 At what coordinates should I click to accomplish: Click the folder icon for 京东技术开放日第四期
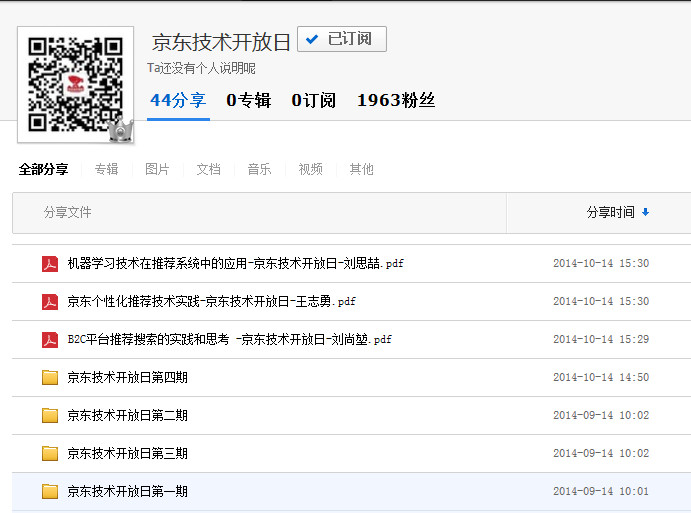click(50, 378)
